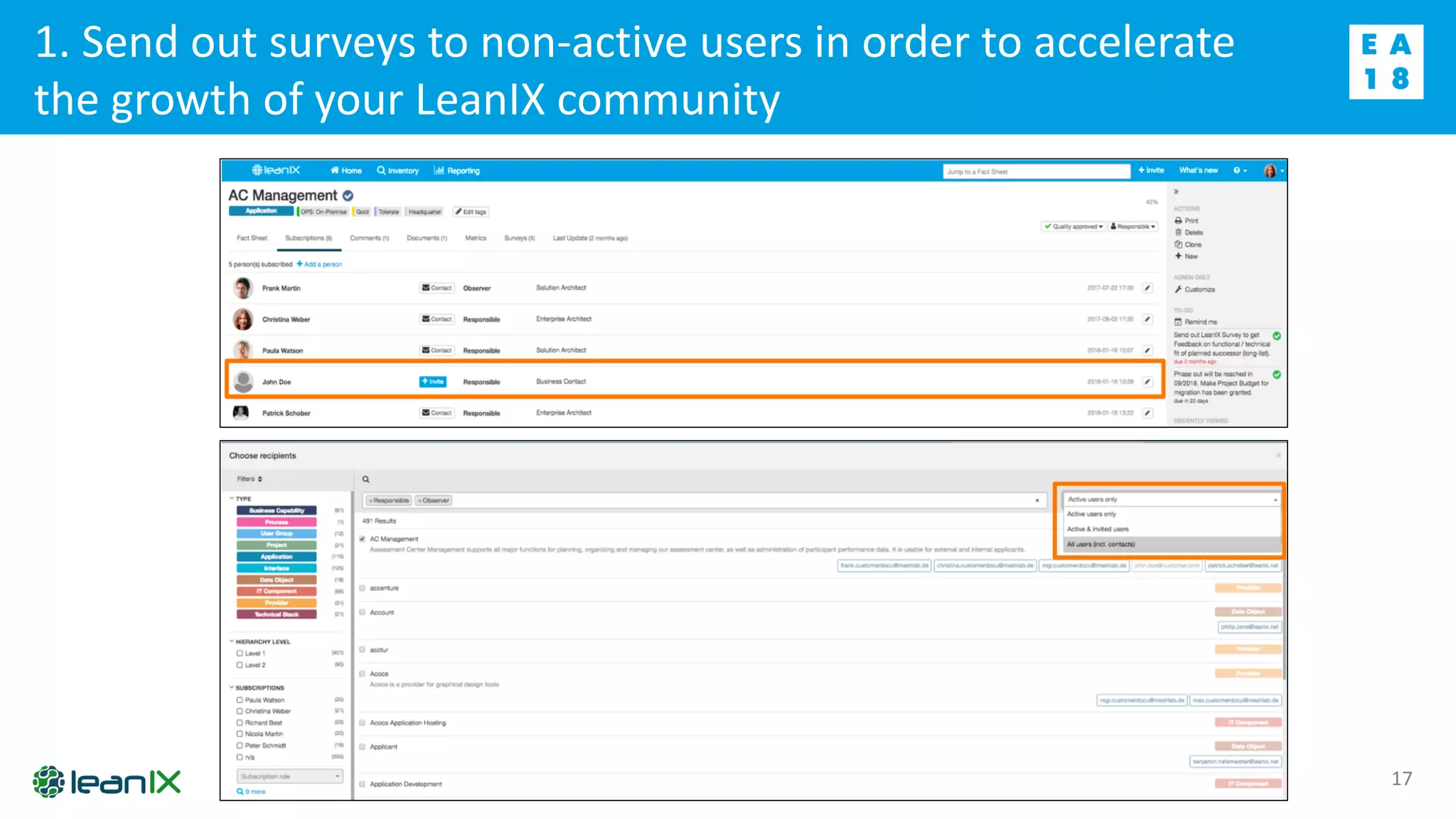1456x819 pixels.
Task: Click the leanIX logo in the blue navbar
Action: 276,170
